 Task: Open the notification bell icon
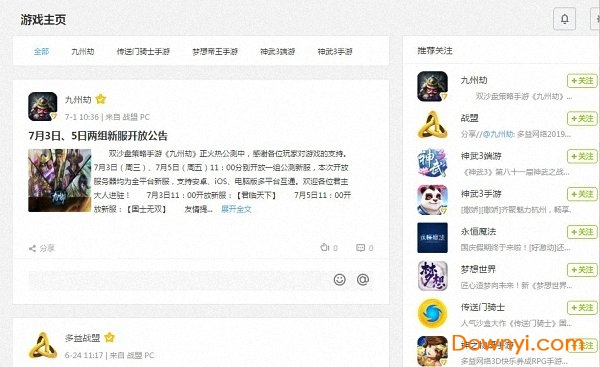click(x=564, y=19)
